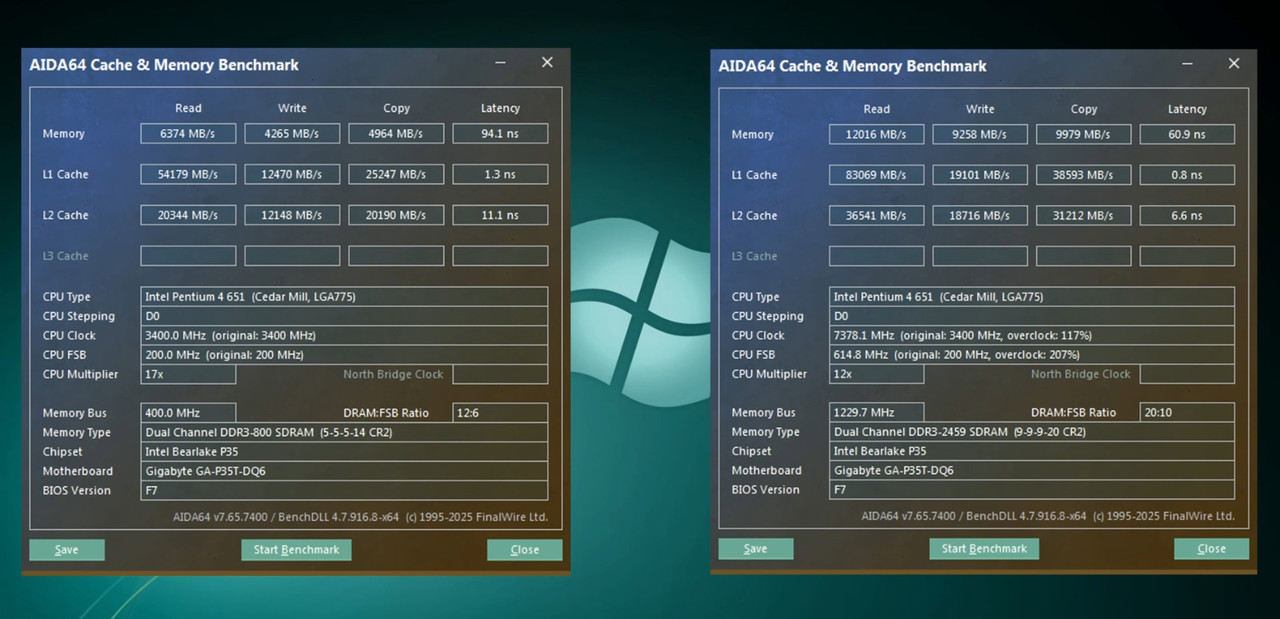Select Chipset field in left AIDA64 window

tap(344, 452)
